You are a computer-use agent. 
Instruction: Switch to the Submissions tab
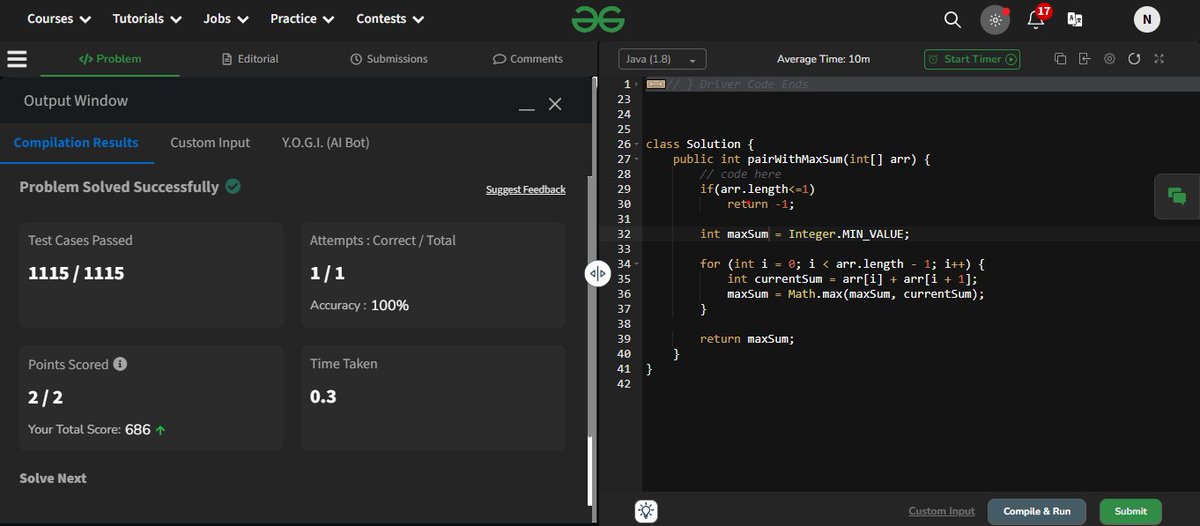click(x=389, y=59)
